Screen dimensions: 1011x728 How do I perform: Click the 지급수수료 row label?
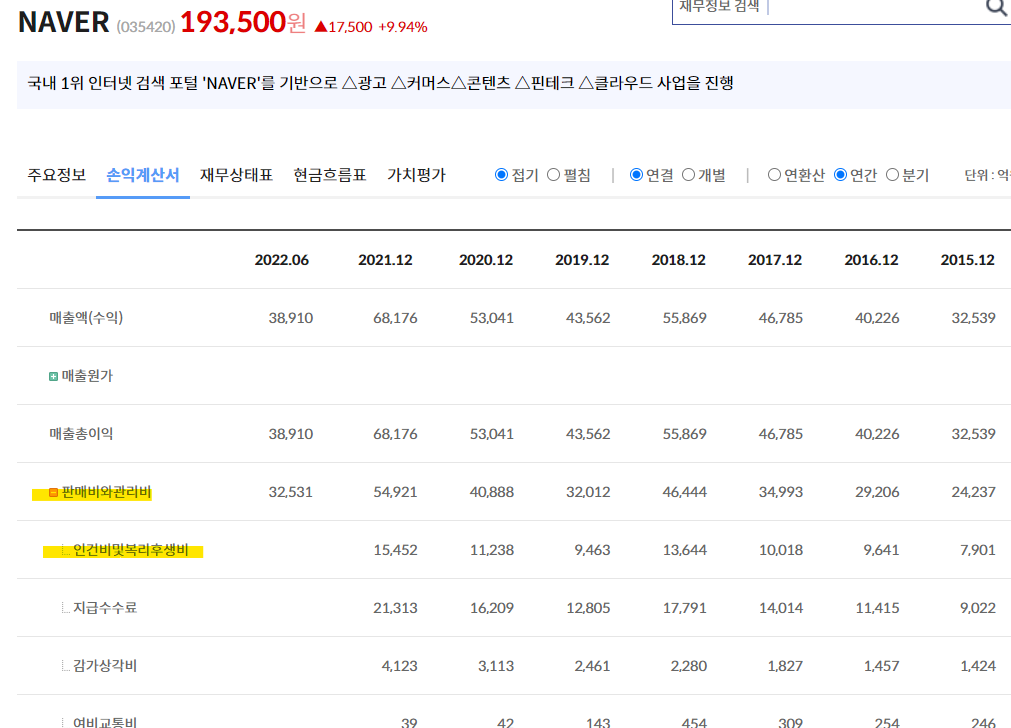point(103,607)
